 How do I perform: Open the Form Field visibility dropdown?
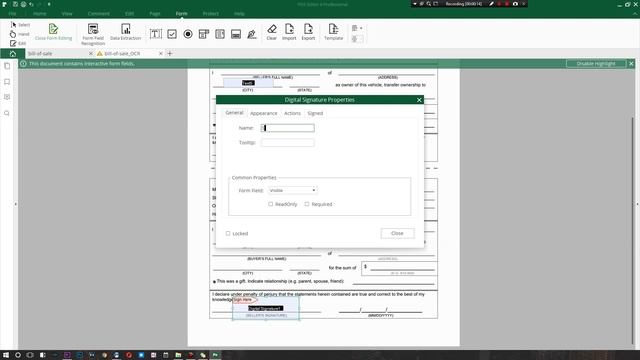pyautogui.click(x=292, y=190)
